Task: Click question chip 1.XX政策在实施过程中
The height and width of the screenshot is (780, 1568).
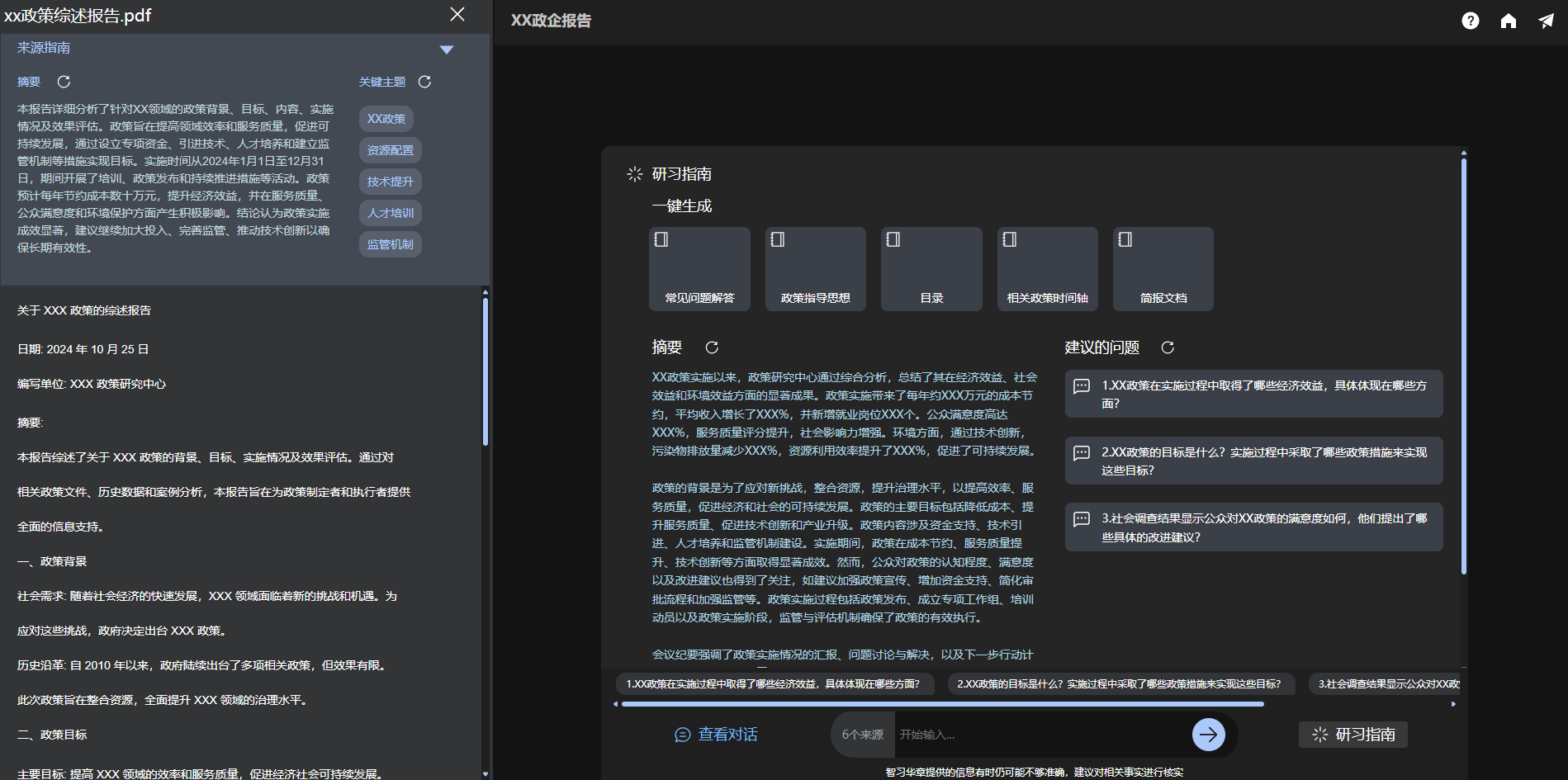Action: (775, 683)
